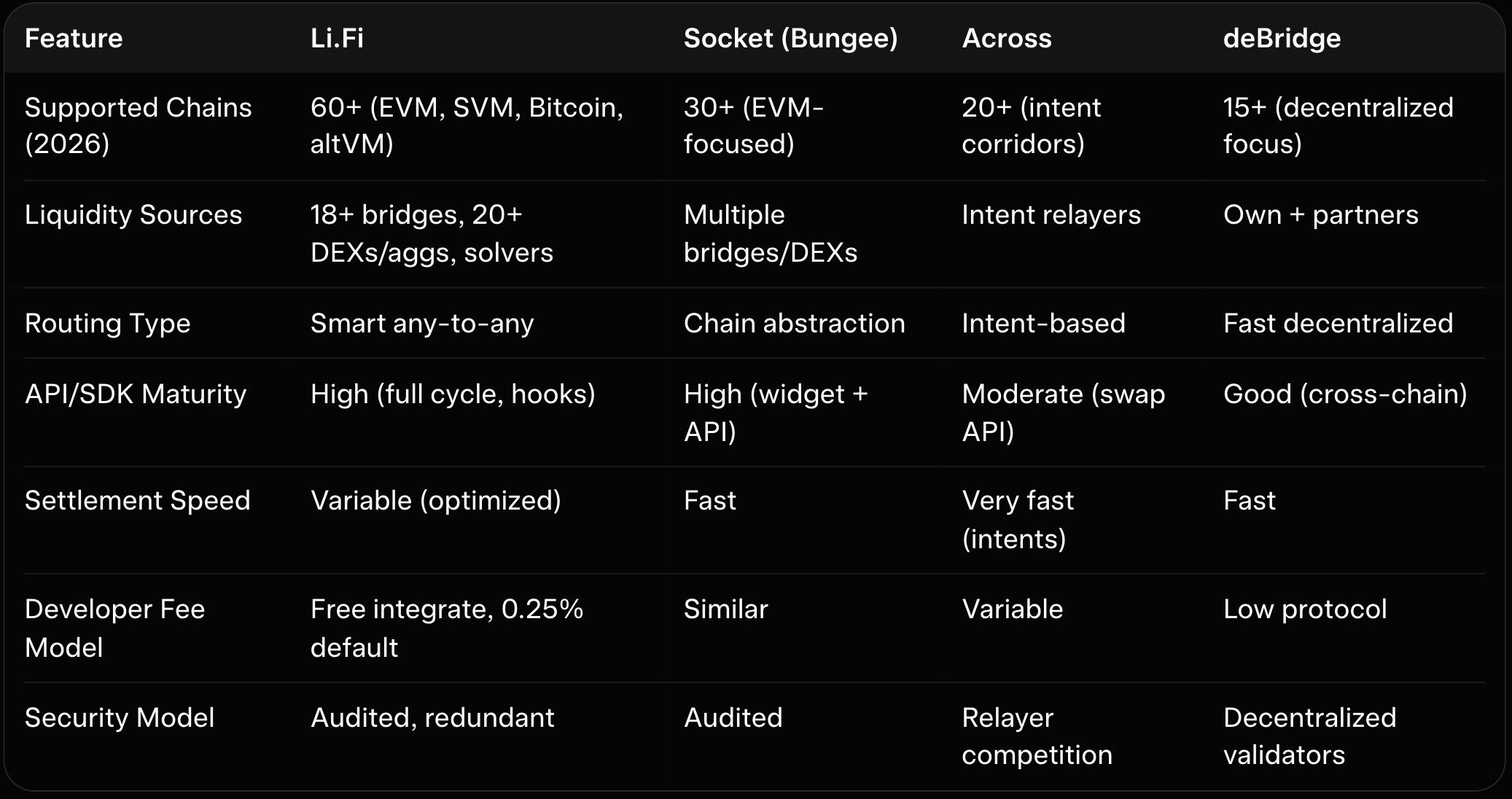Select the Variable (optimized) cell
Screen dimensions: 1512x799
435,501
